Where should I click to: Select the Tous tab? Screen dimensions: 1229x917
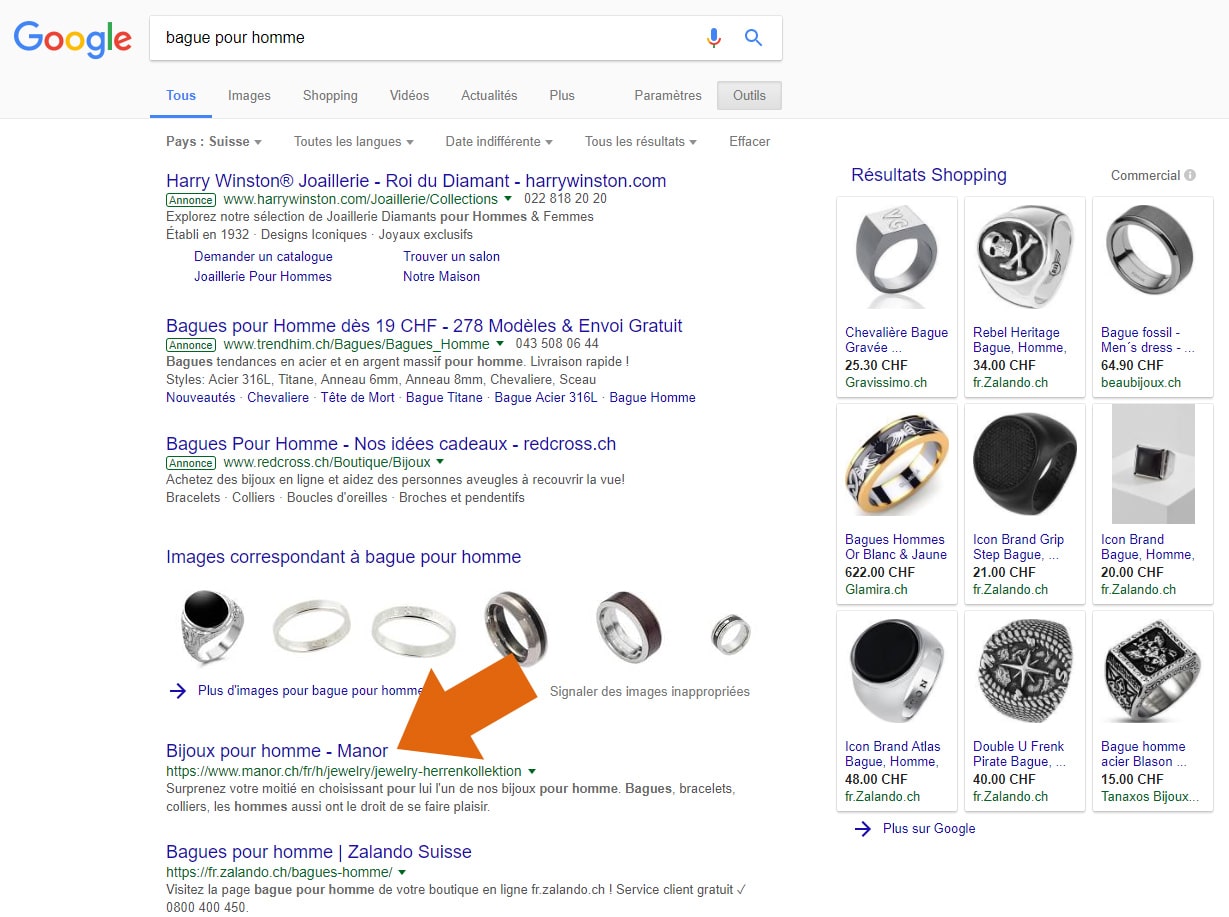pyautogui.click(x=181, y=96)
